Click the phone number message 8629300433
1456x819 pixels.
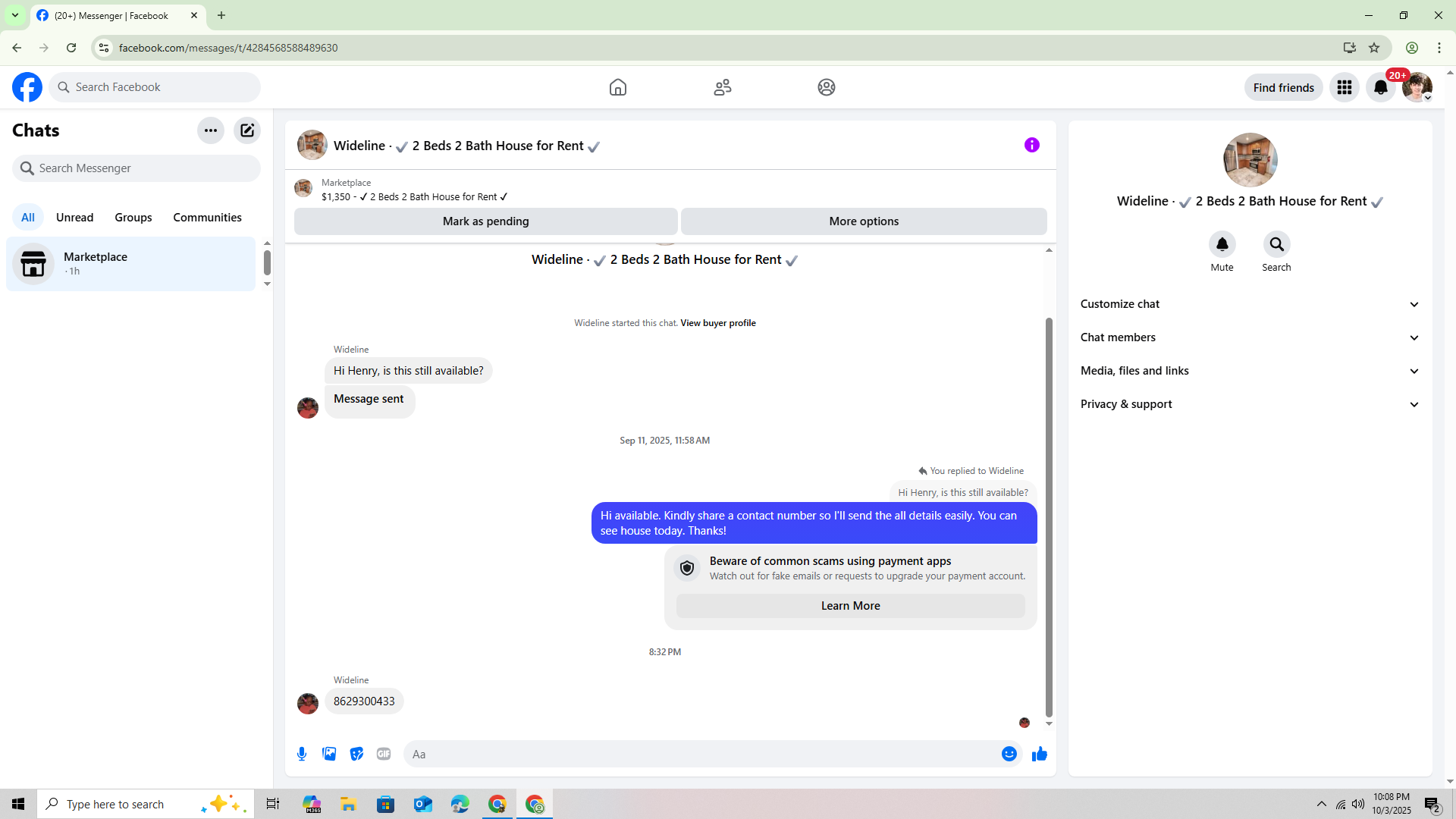click(364, 701)
